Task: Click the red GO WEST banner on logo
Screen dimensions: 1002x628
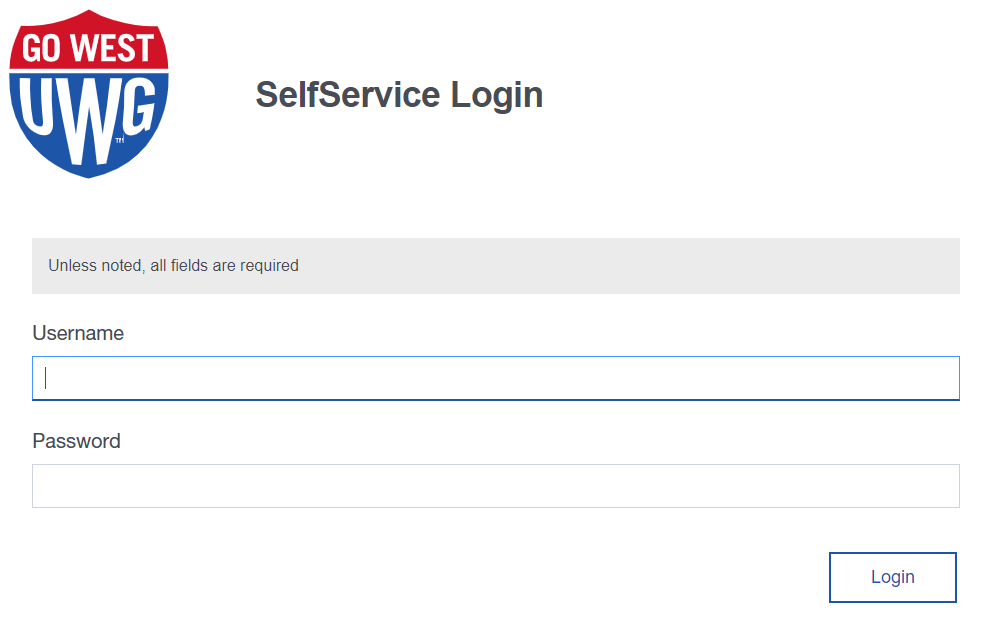Action: [88, 45]
